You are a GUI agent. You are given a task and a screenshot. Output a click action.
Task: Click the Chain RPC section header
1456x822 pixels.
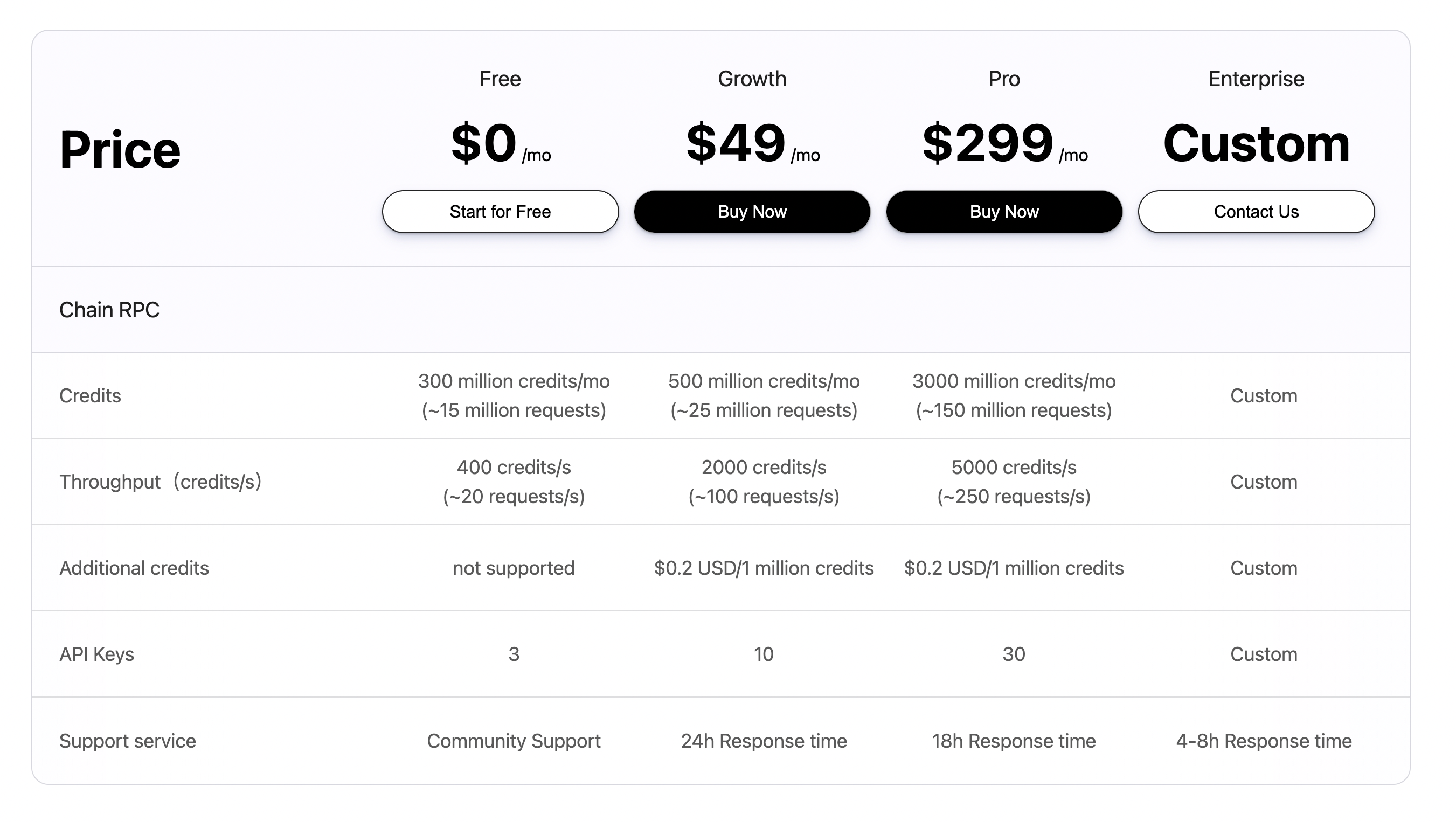[x=109, y=310]
